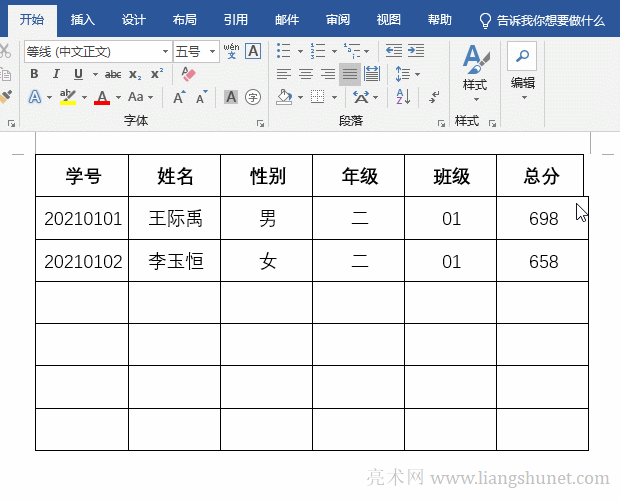Click the numbering list icon
The height and width of the screenshot is (500, 620).
tap(318, 51)
